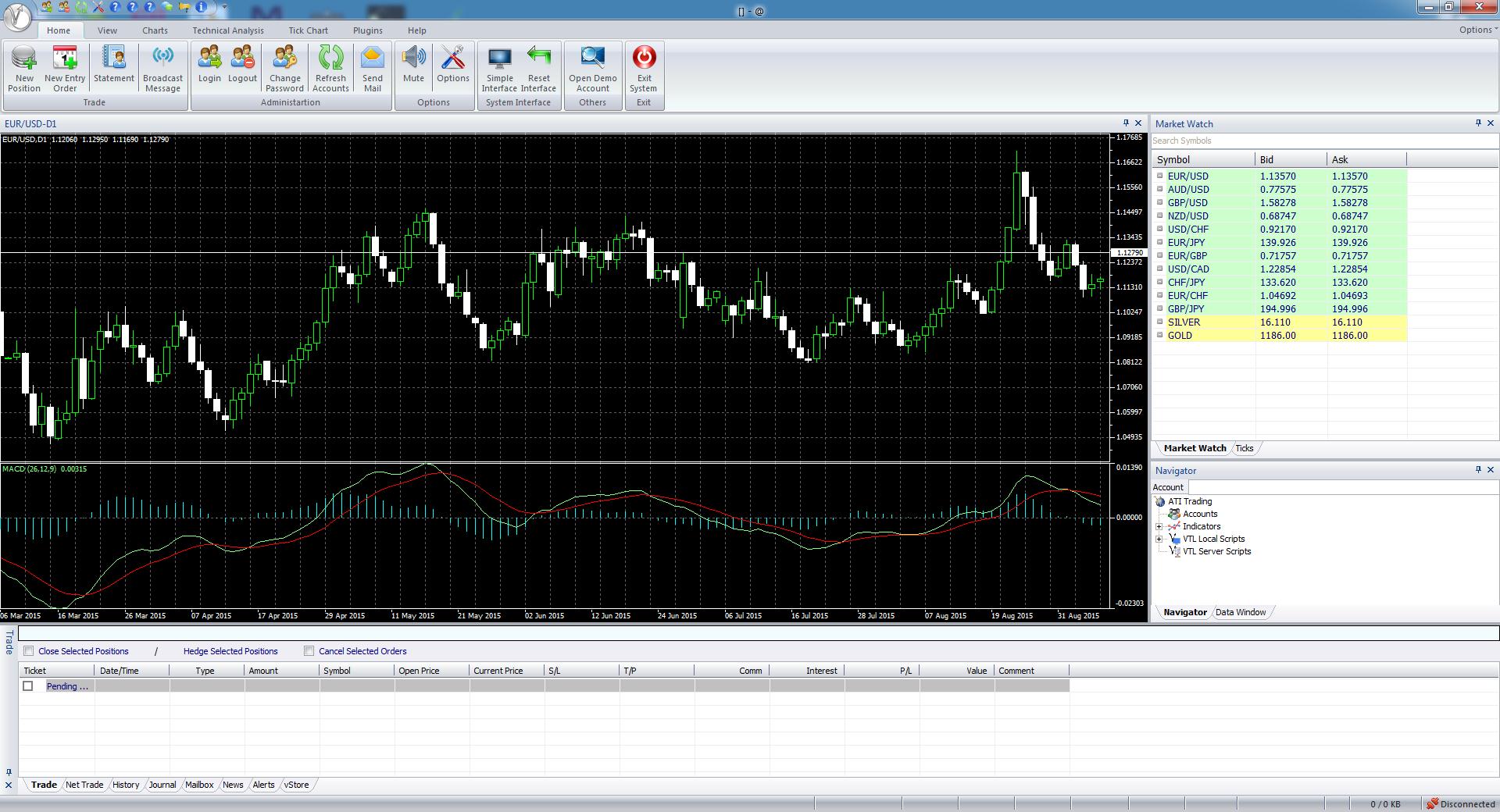The height and width of the screenshot is (812, 1500).
Task: Expand Indicators in Navigator tree
Action: 1159,526
